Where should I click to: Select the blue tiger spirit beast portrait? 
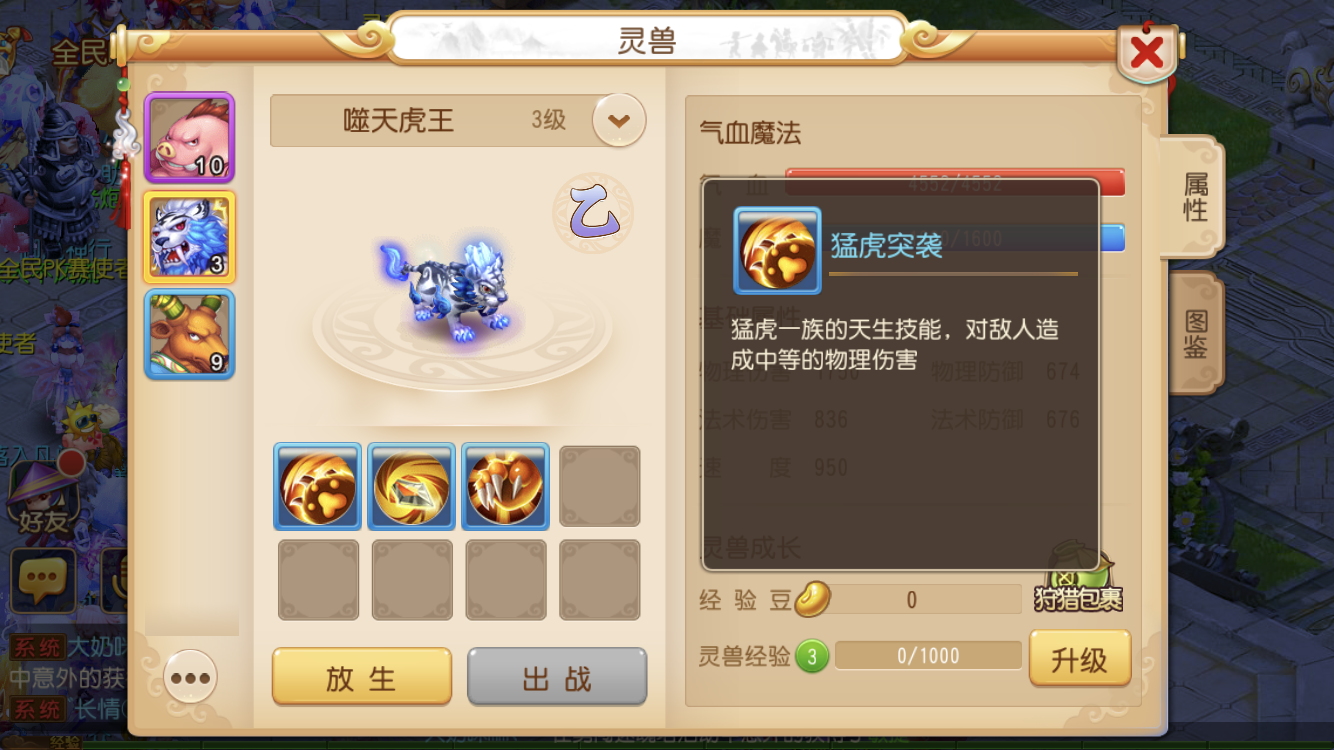point(189,236)
